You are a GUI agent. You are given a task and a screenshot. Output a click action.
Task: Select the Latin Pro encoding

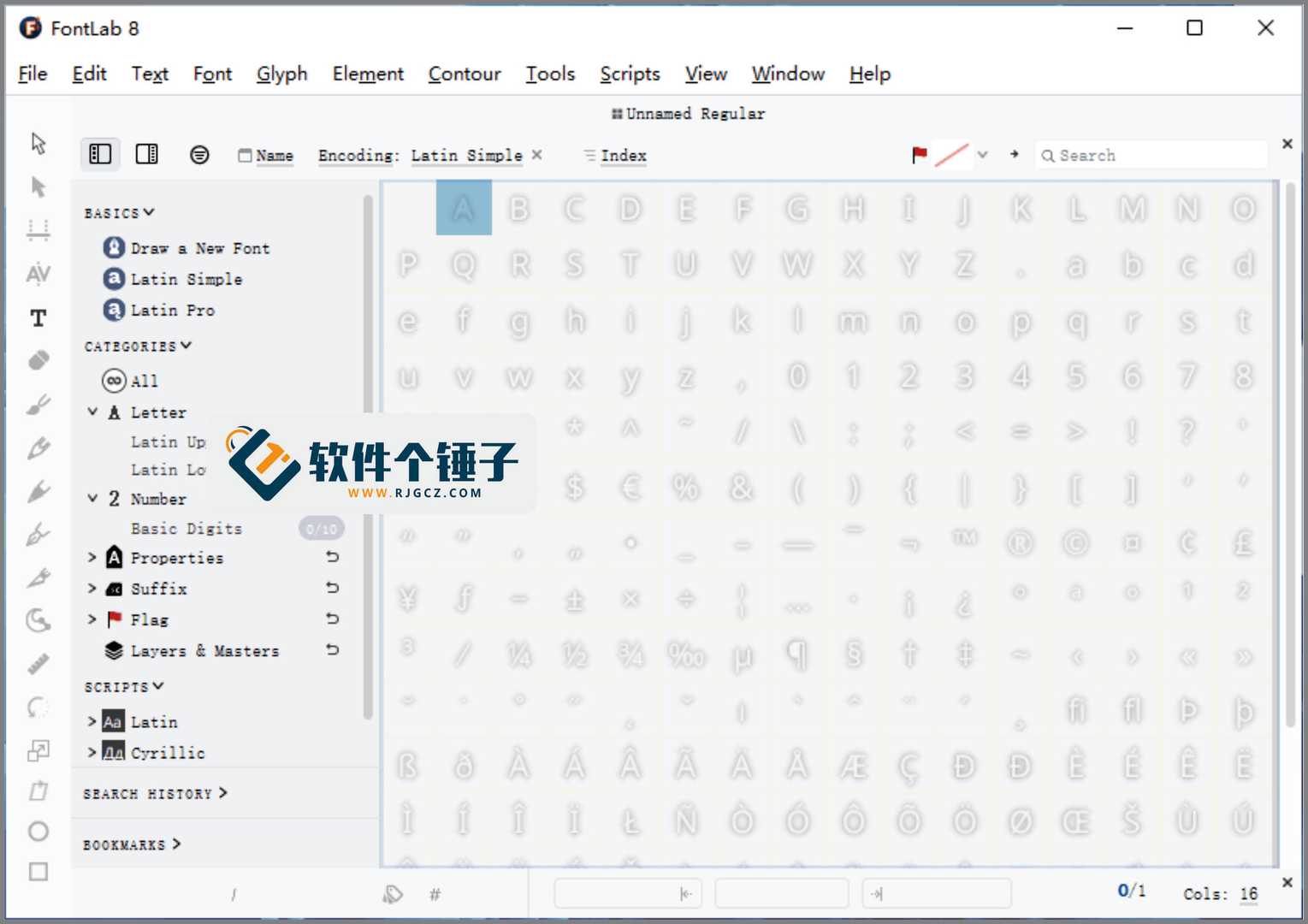[159, 310]
